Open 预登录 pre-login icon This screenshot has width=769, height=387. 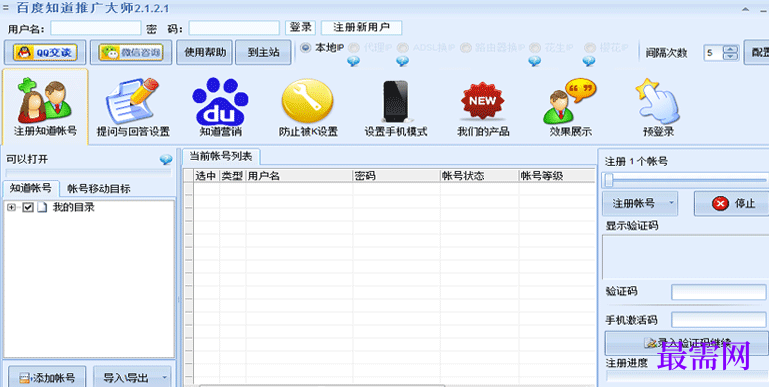(658, 108)
